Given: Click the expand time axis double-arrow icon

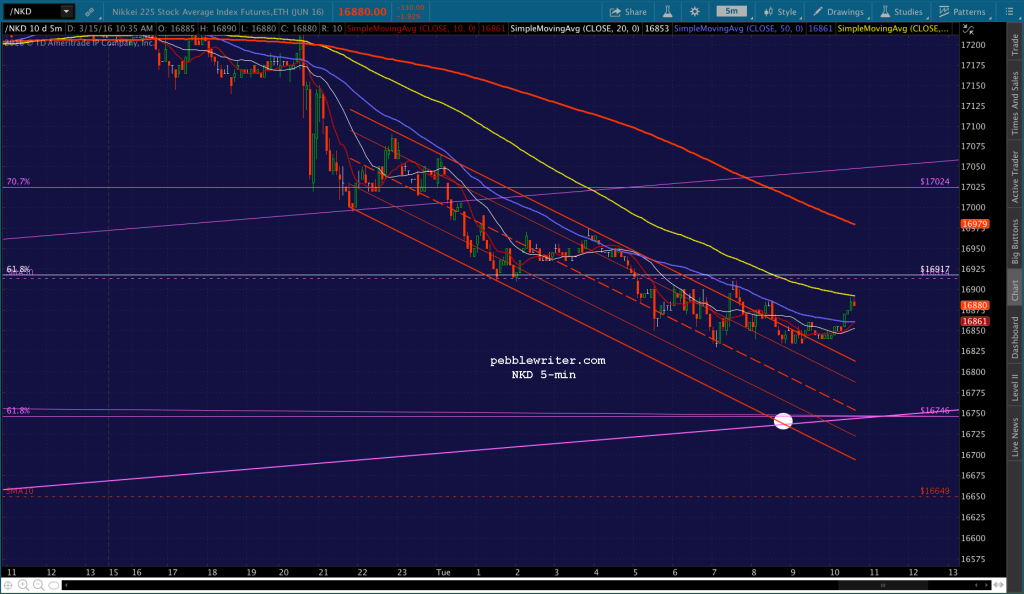Looking at the screenshot, I should [999, 585].
